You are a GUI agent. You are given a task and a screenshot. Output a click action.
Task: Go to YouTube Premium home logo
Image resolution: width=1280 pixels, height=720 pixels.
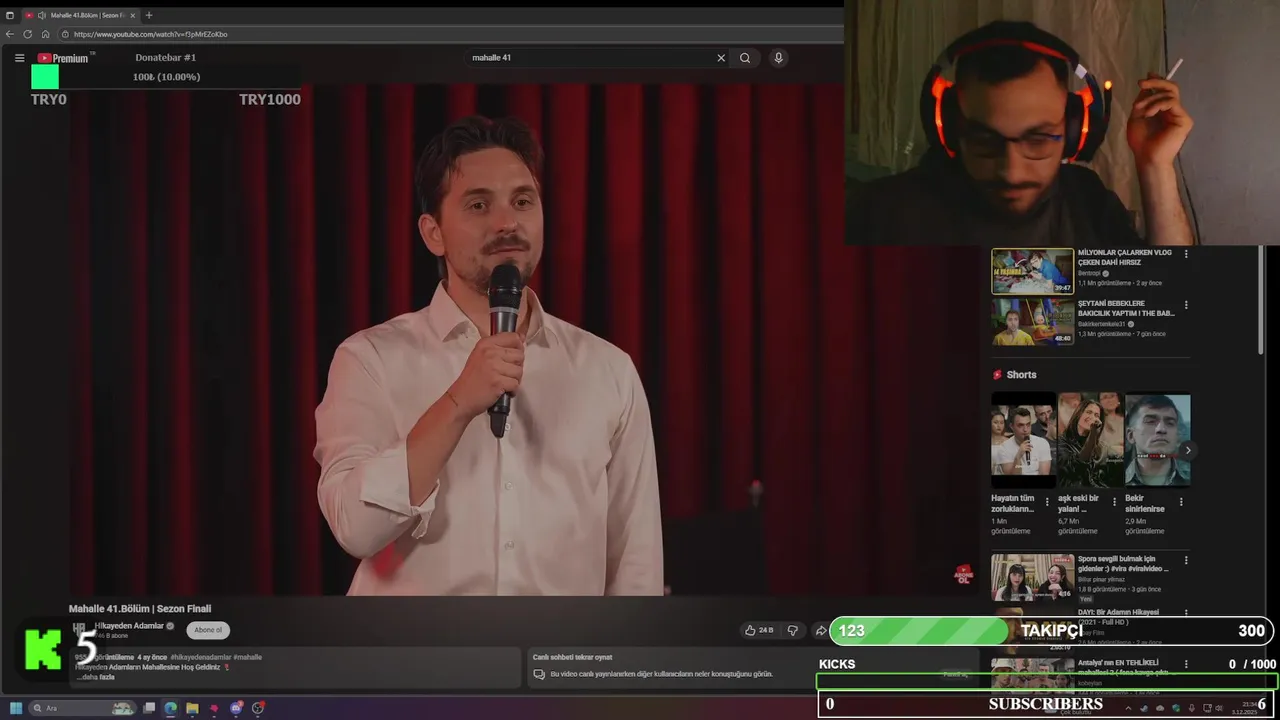[63, 58]
